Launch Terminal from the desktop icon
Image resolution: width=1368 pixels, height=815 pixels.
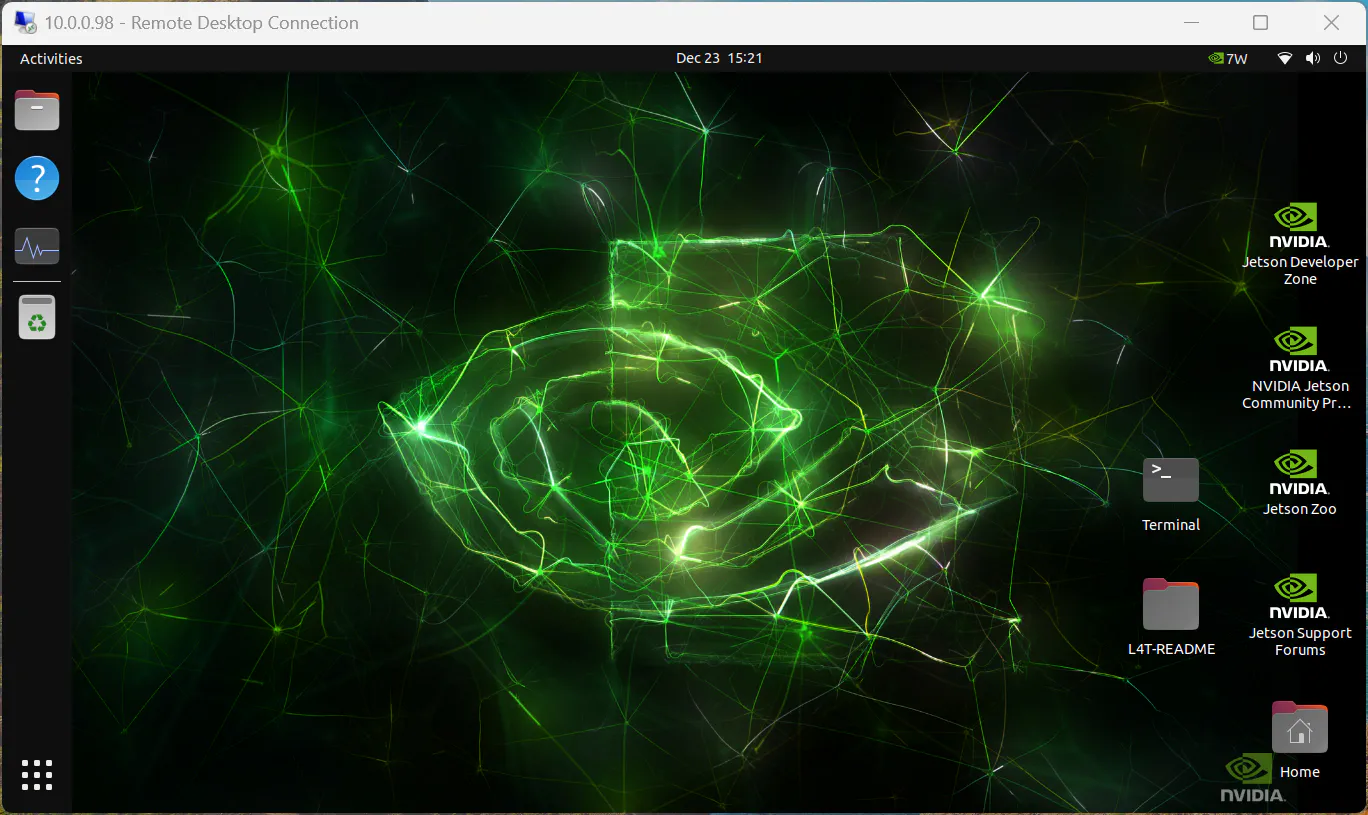tap(1171, 495)
